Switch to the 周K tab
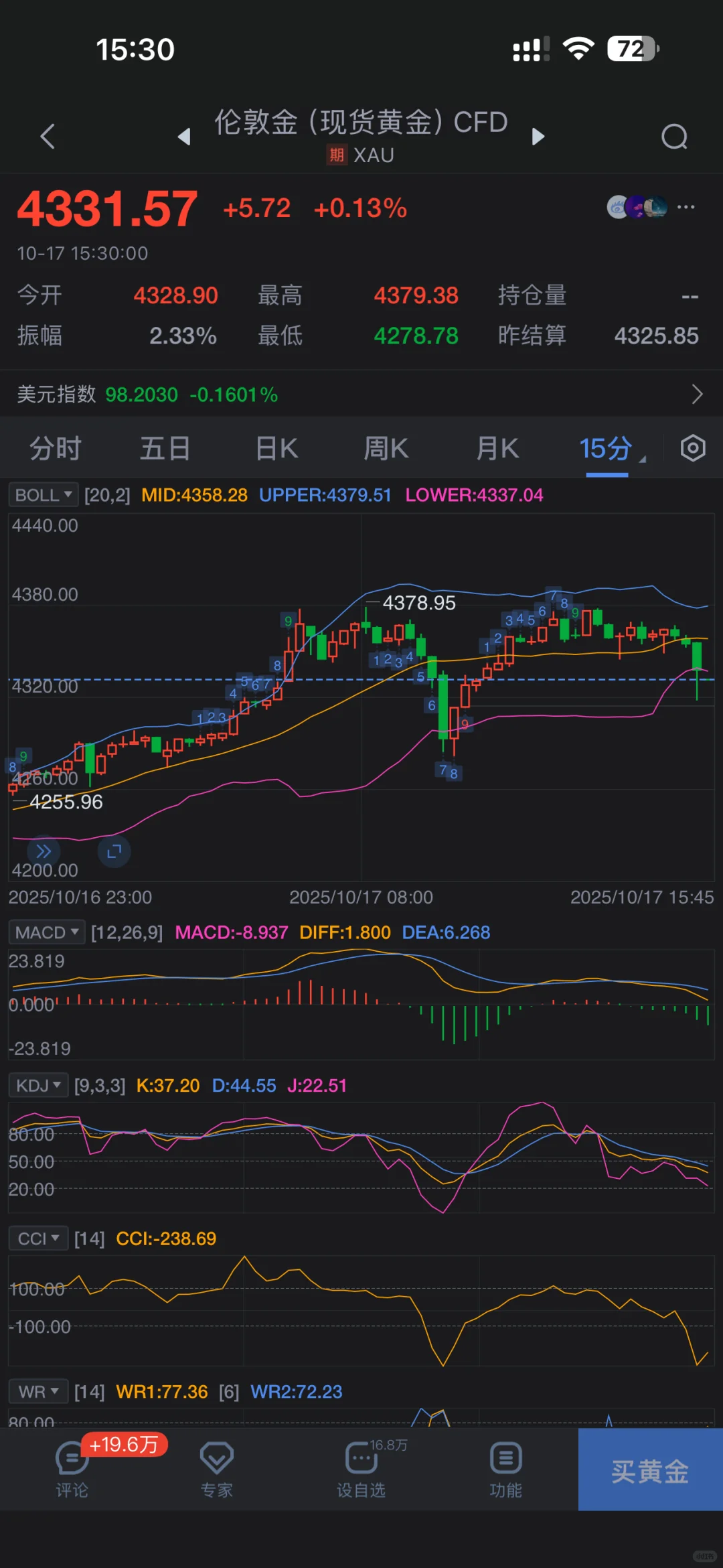 pos(386,448)
